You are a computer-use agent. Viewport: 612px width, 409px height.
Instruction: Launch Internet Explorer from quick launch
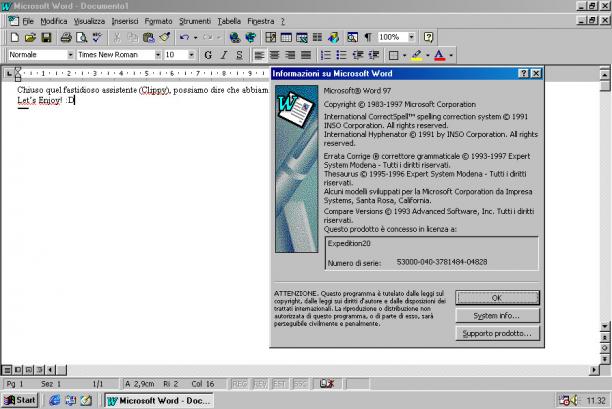[54, 400]
